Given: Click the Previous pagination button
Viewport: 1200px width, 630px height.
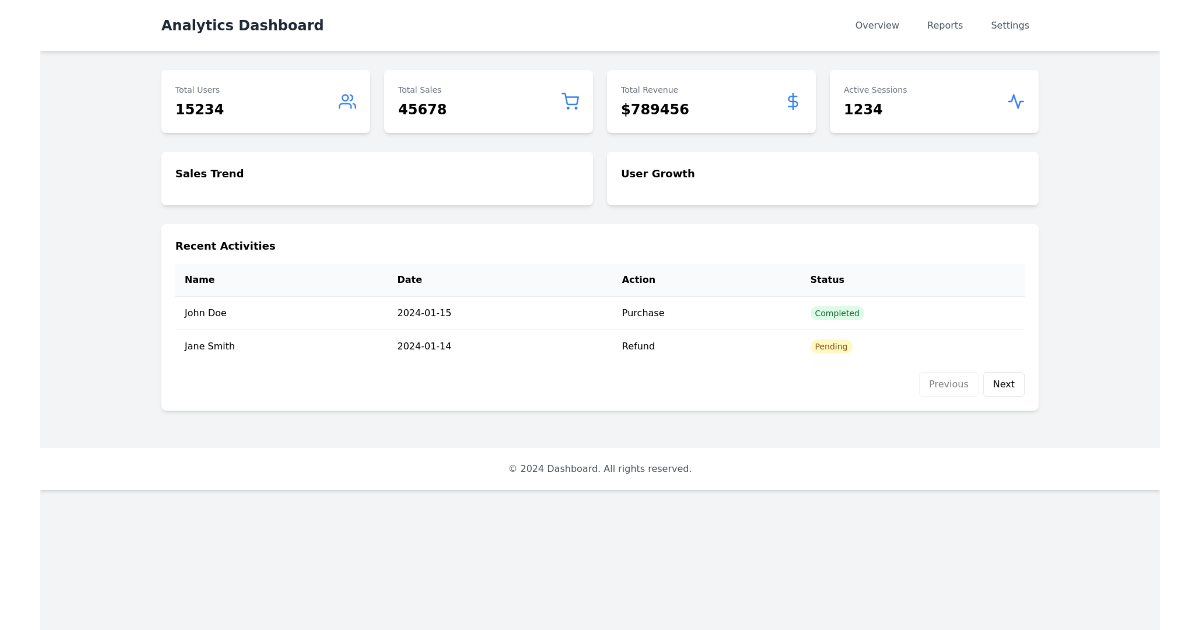Looking at the screenshot, I should [948, 384].
